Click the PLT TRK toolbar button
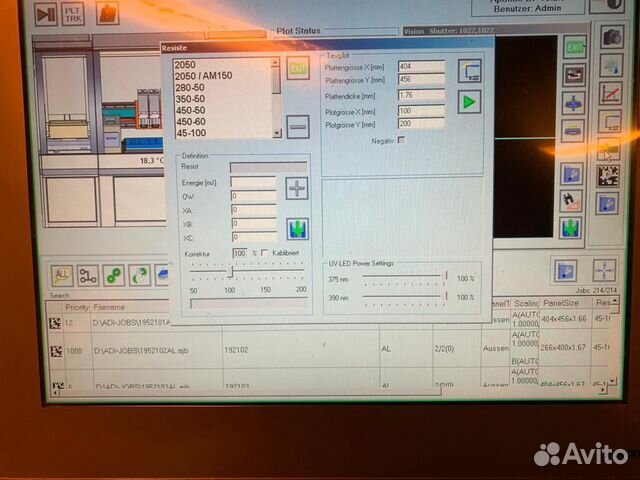 [73, 13]
